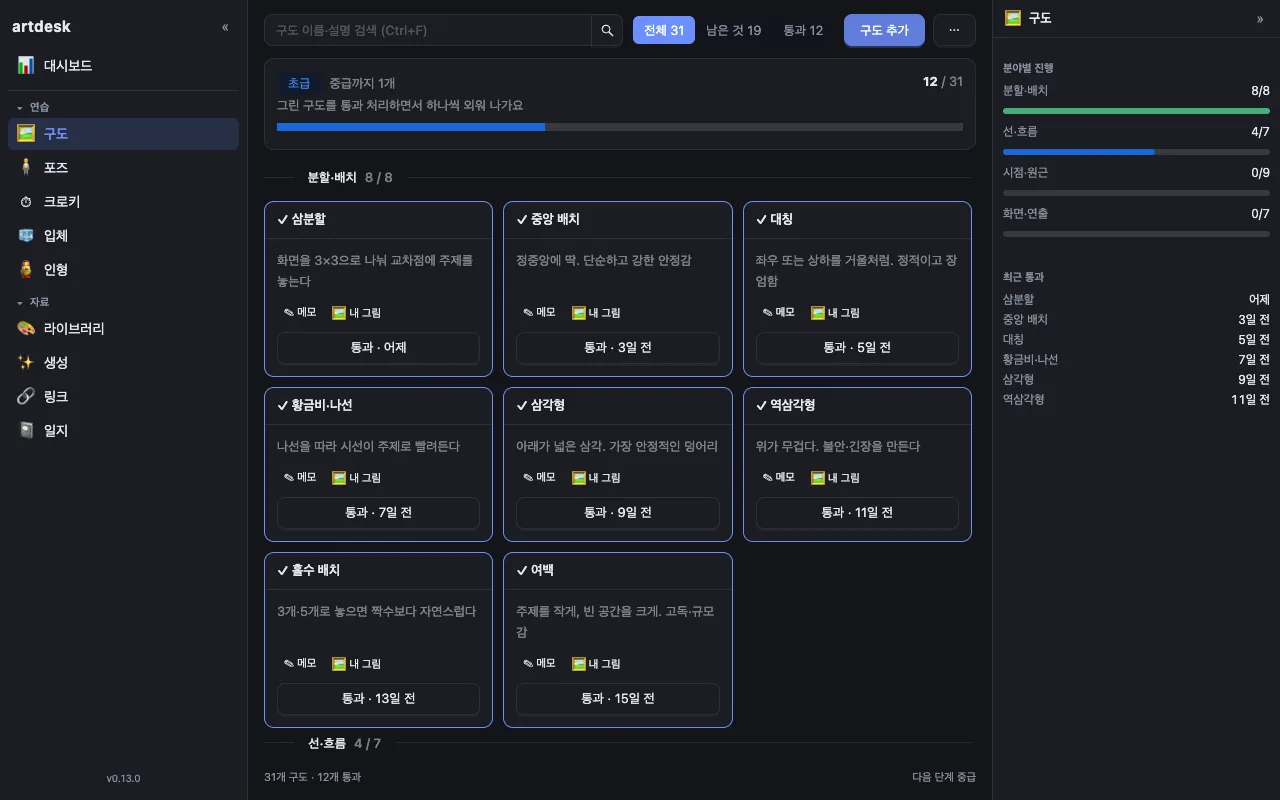Image resolution: width=1280 pixels, height=800 pixels.
Task: Select 구도 in the sidebar
Action: point(123,133)
